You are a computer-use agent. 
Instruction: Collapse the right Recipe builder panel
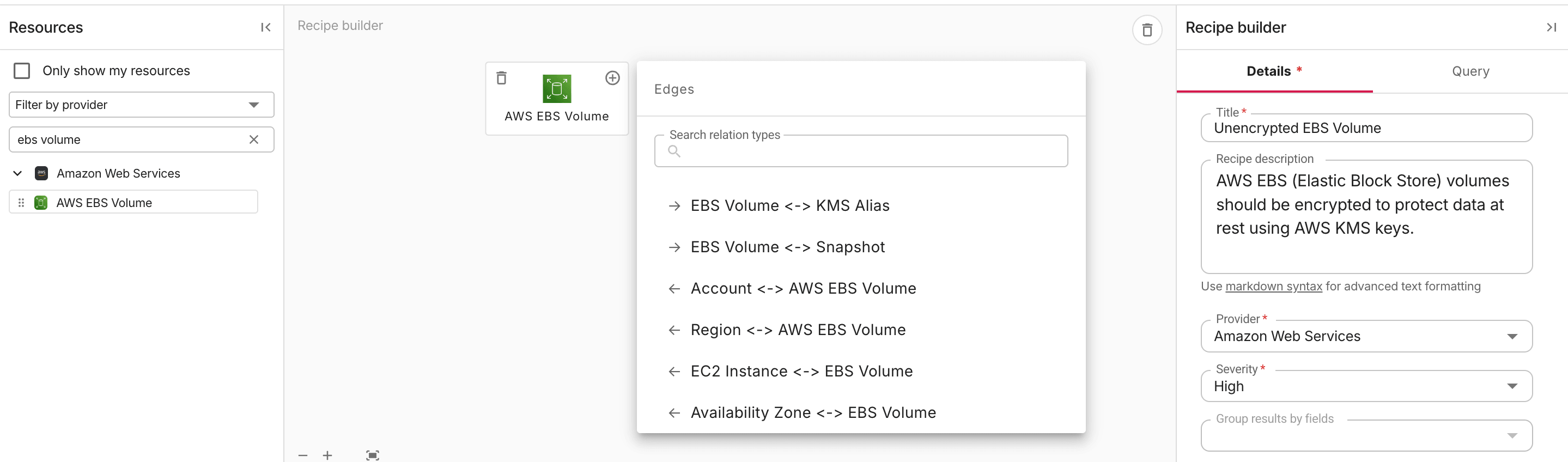tap(1551, 27)
